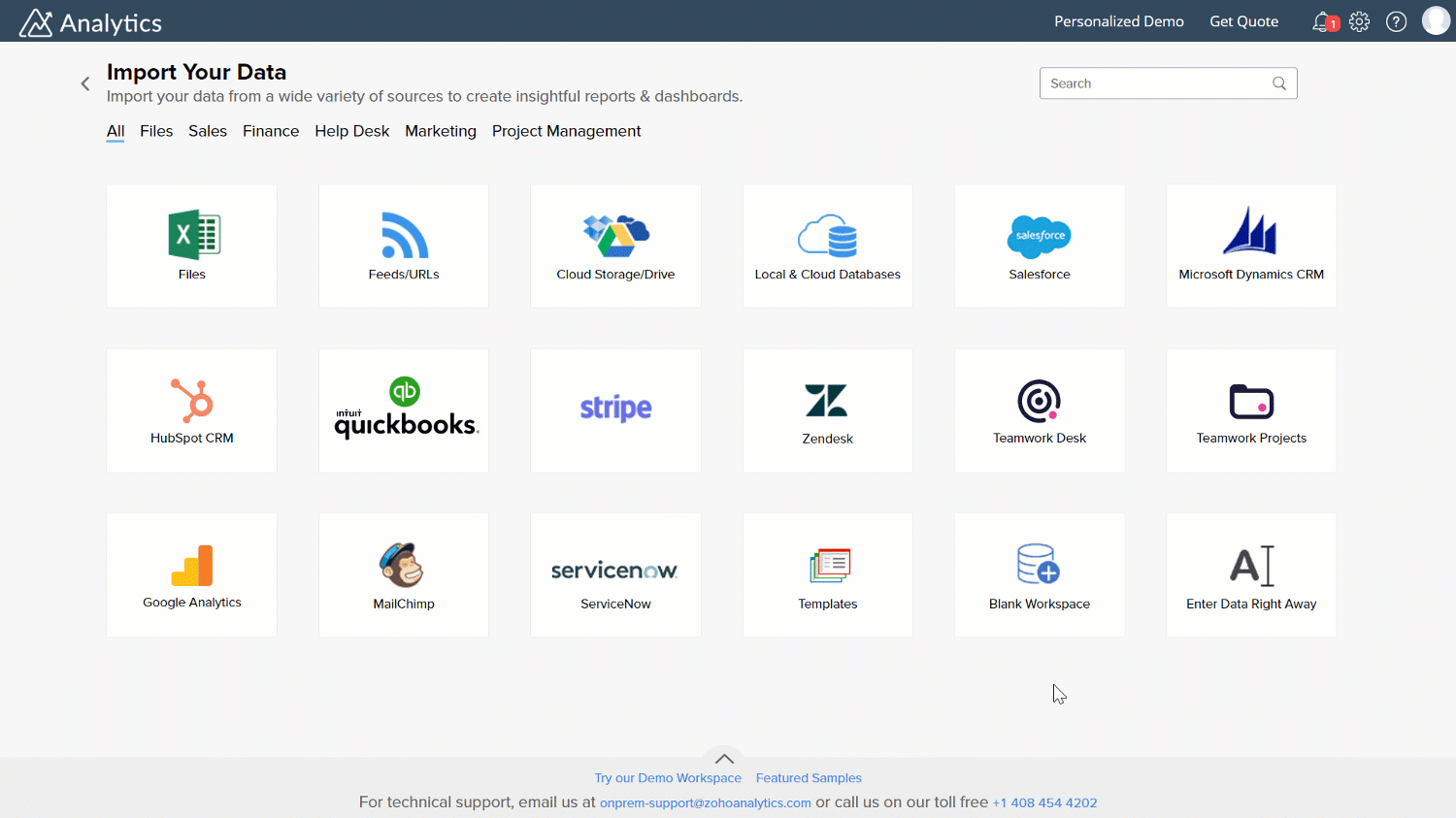
Task: Click the search magnifier icon
Action: click(1279, 83)
